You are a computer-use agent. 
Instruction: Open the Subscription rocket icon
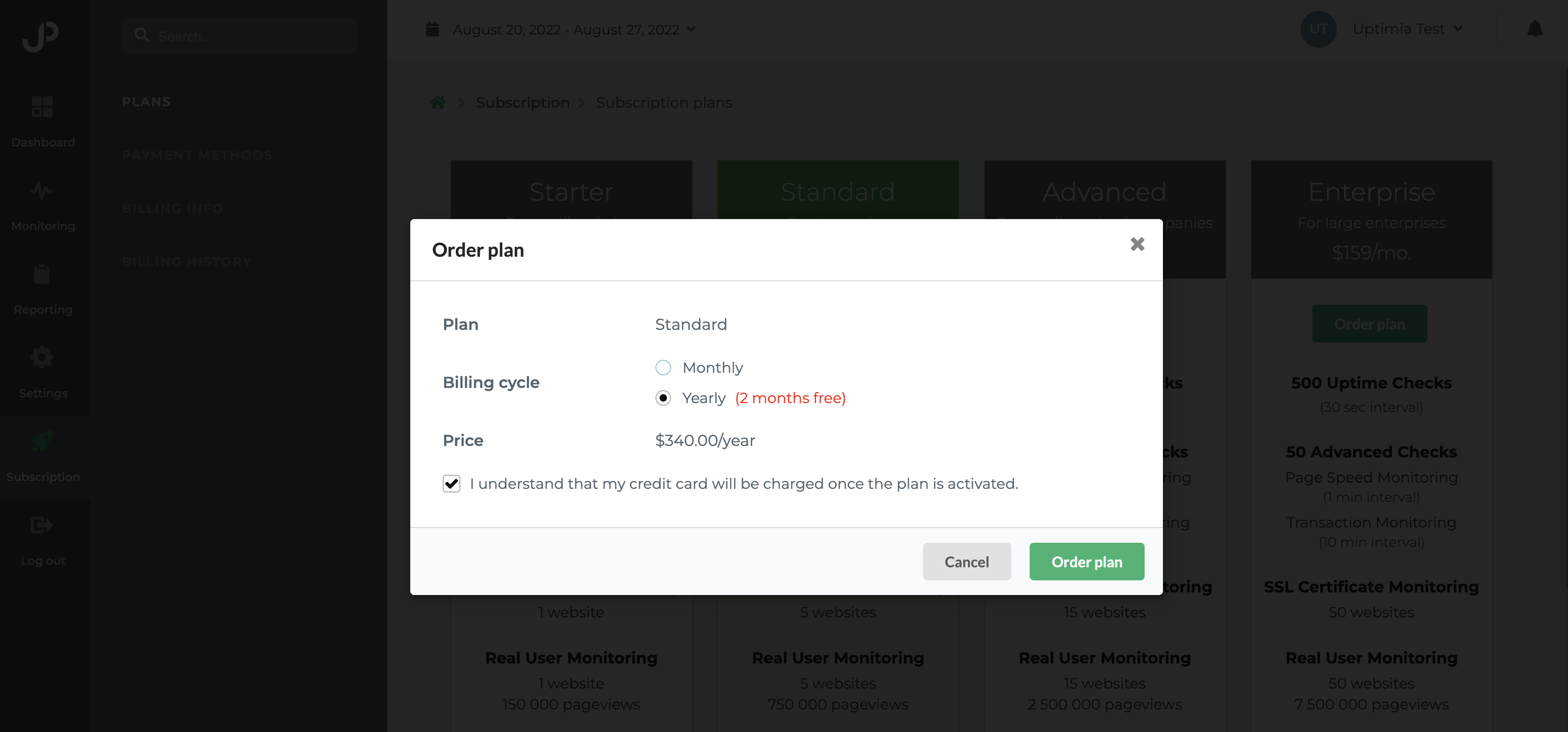[x=42, y=441]
